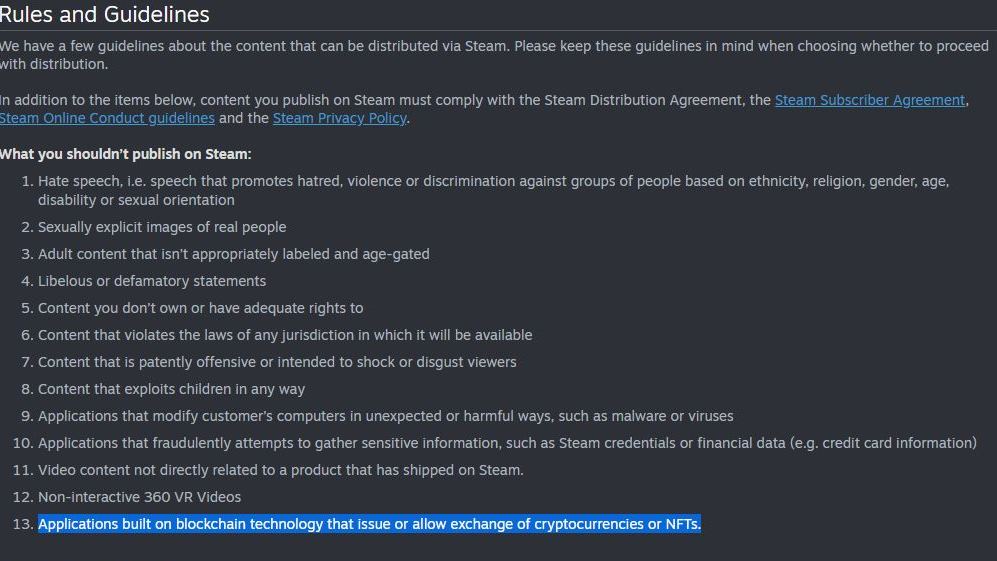997x561 pixels.
Task: Click the 'What you shouldn't publish on Steam' heading
Action: point(125,155)
